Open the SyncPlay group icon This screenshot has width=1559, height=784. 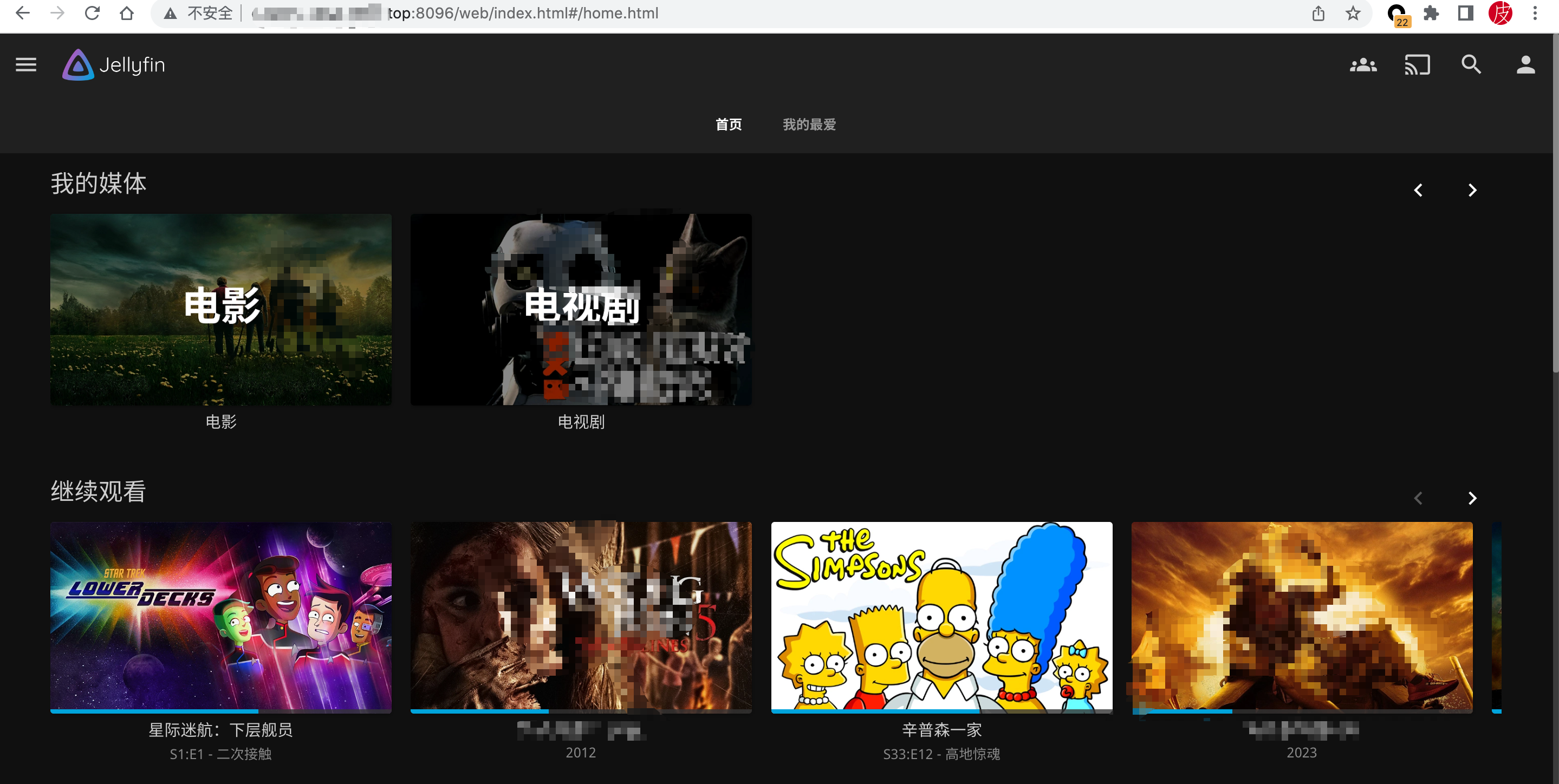(x=1363, y=65)
